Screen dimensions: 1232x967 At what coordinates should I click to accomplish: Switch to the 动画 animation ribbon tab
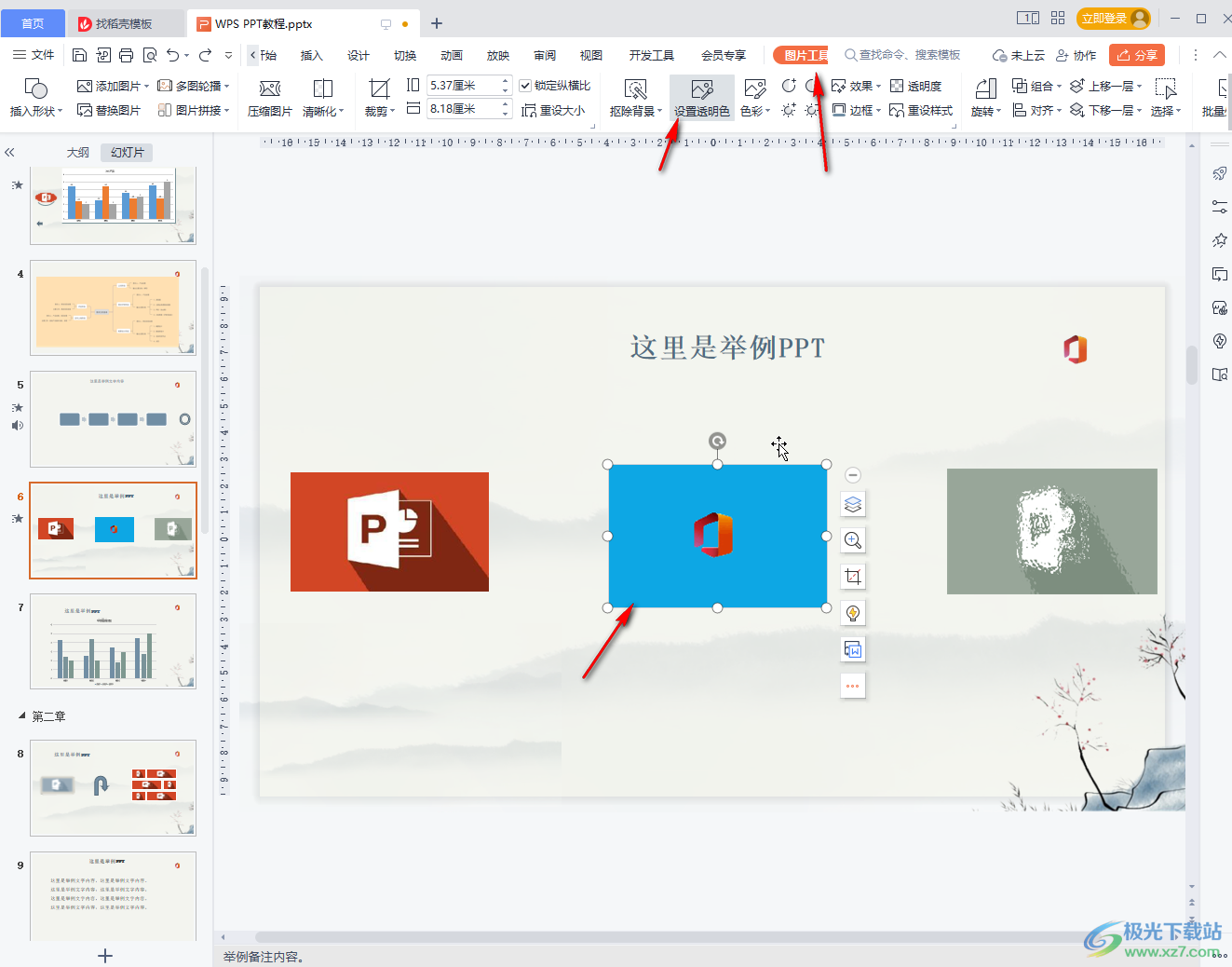[452, 55]
